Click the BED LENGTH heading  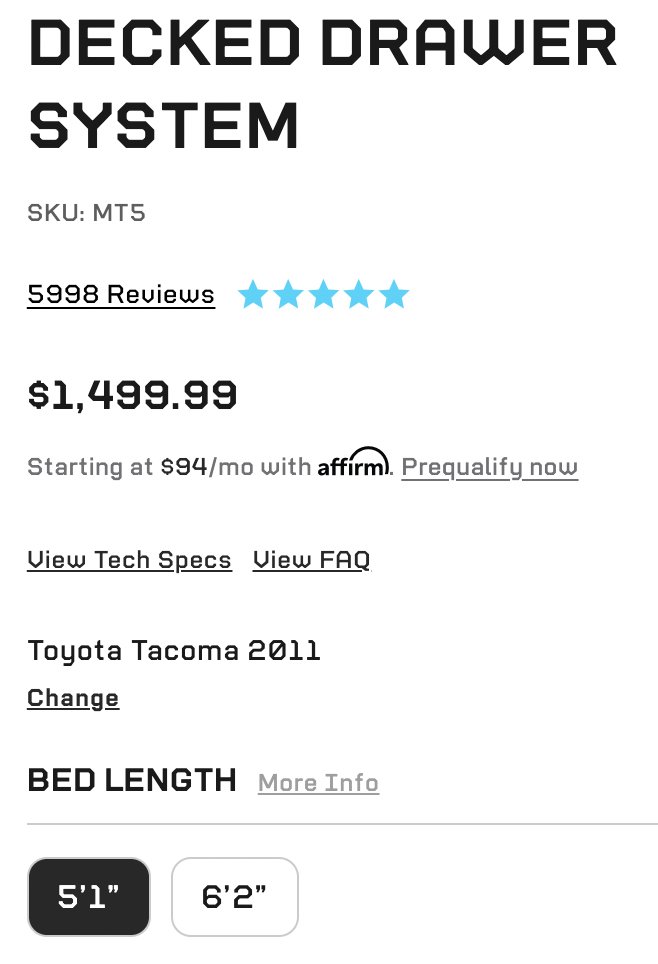tap(132, 781)
